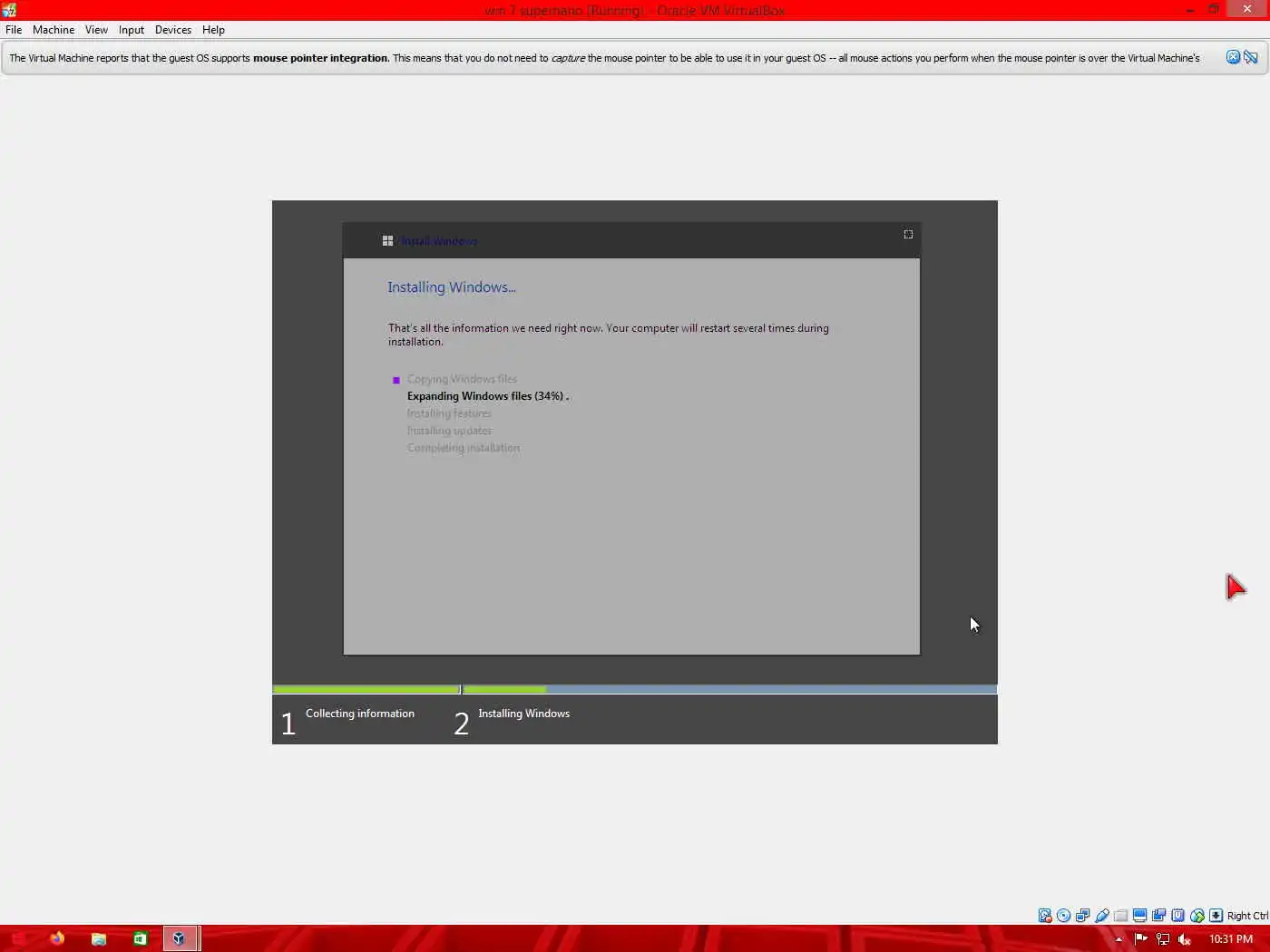Click the Completing installation step

click(464, 448)
